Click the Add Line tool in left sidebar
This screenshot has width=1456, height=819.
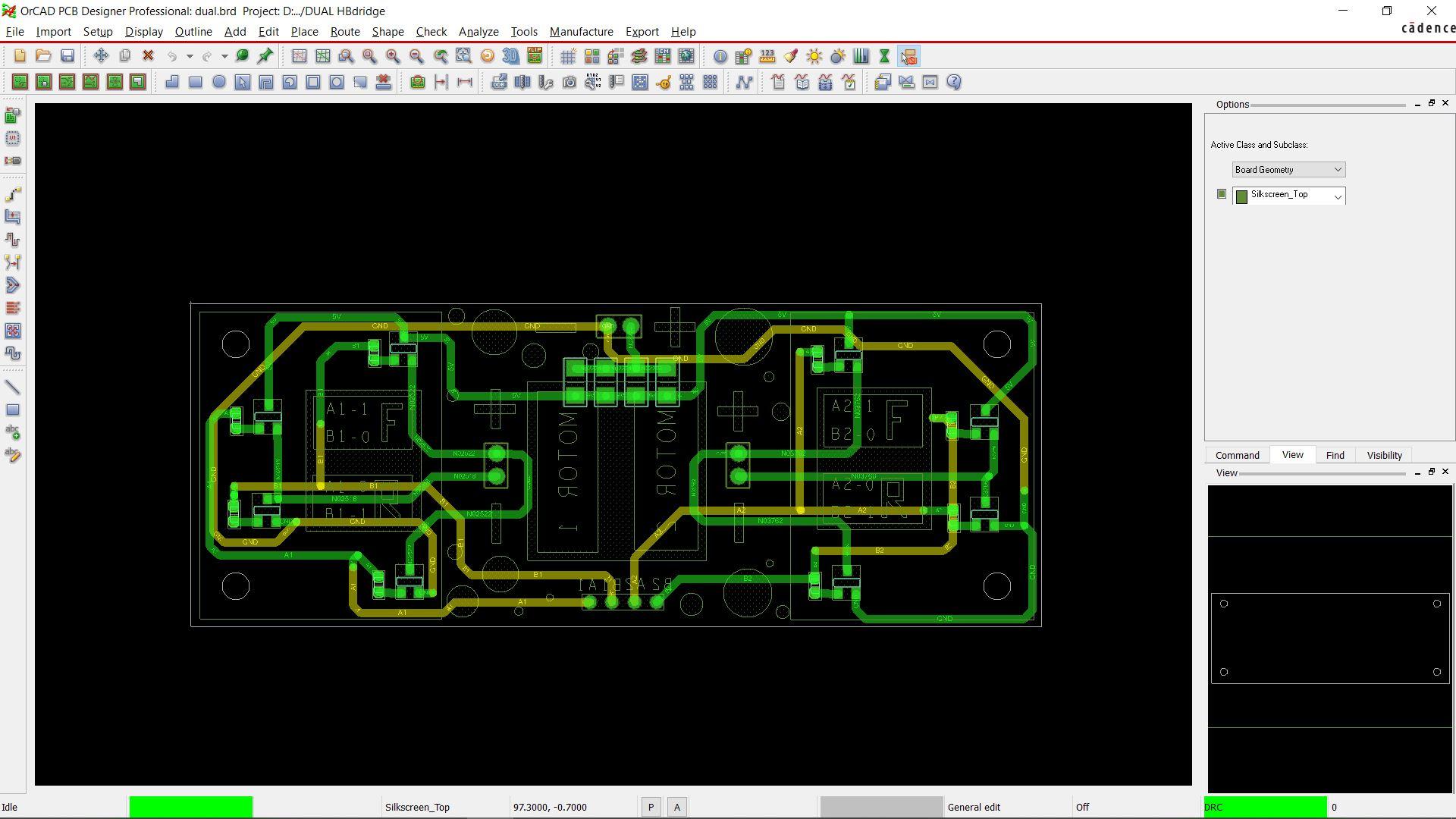(x=13, y=388)
